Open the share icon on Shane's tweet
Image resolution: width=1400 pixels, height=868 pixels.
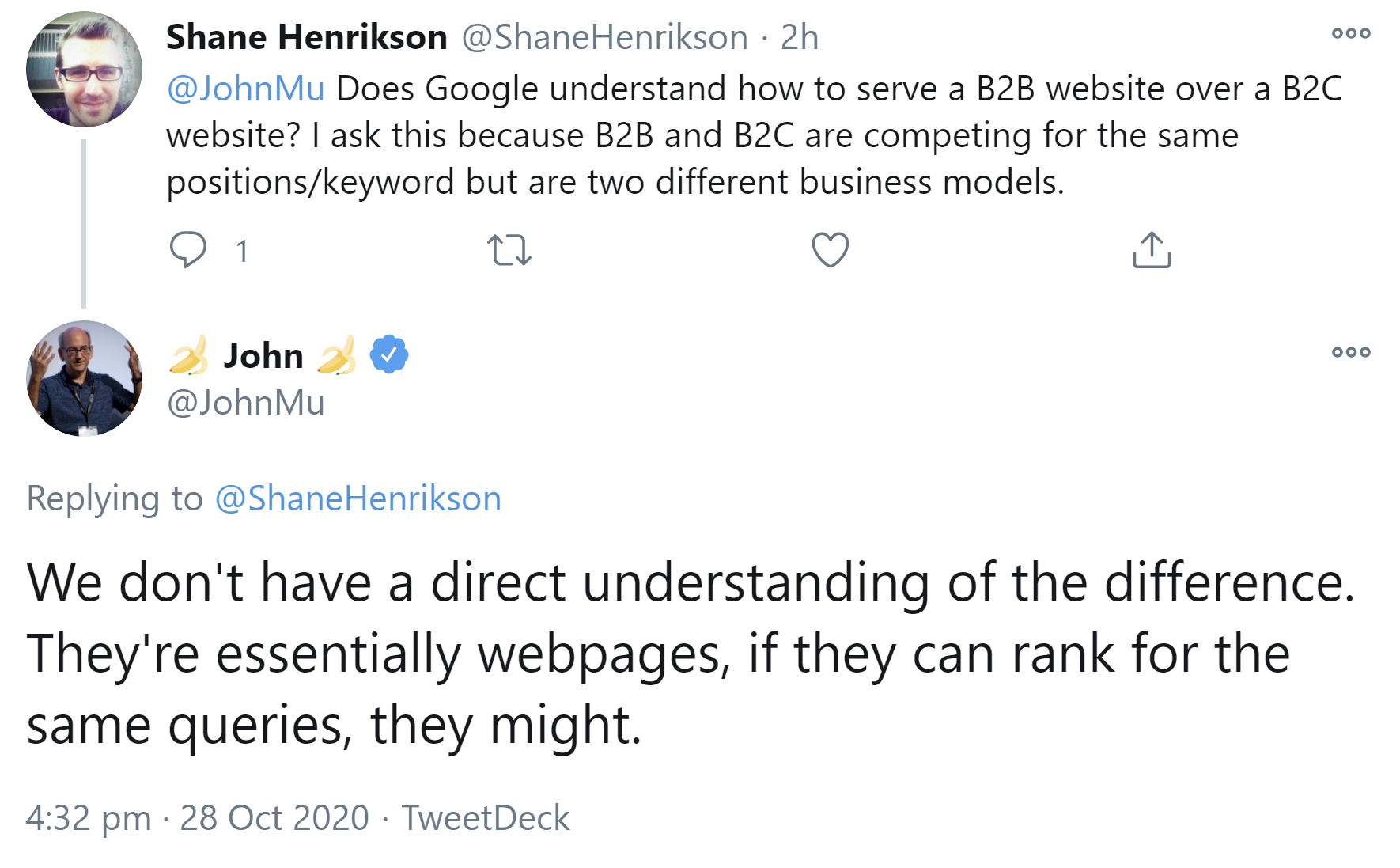[x=1152, y=250]
